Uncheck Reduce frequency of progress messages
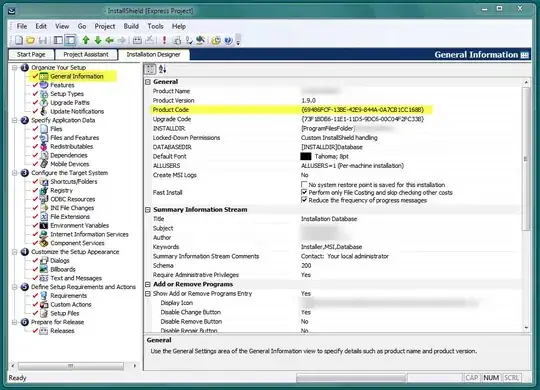540x390 pixels. 304,200
